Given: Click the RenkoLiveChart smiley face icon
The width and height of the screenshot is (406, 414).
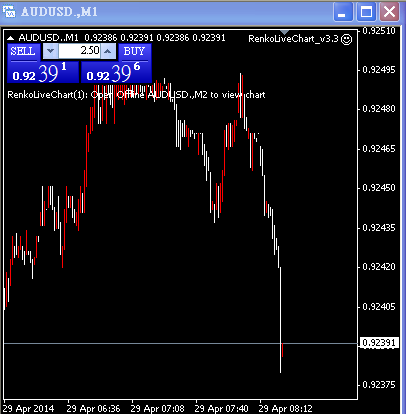Looking at the screenshot, I should point(347,39).
